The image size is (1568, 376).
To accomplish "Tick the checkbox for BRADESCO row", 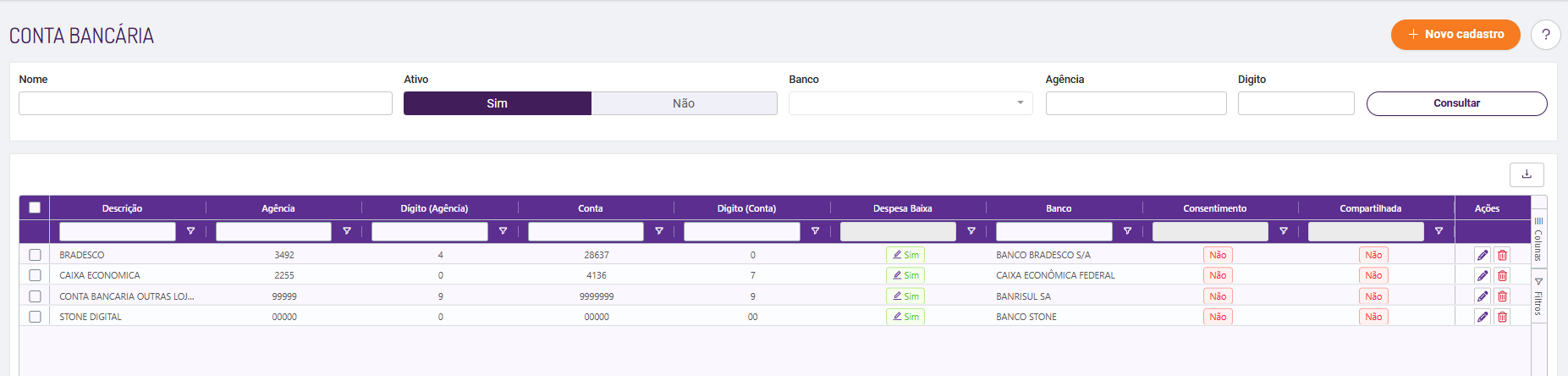I will tap(35, 255).
